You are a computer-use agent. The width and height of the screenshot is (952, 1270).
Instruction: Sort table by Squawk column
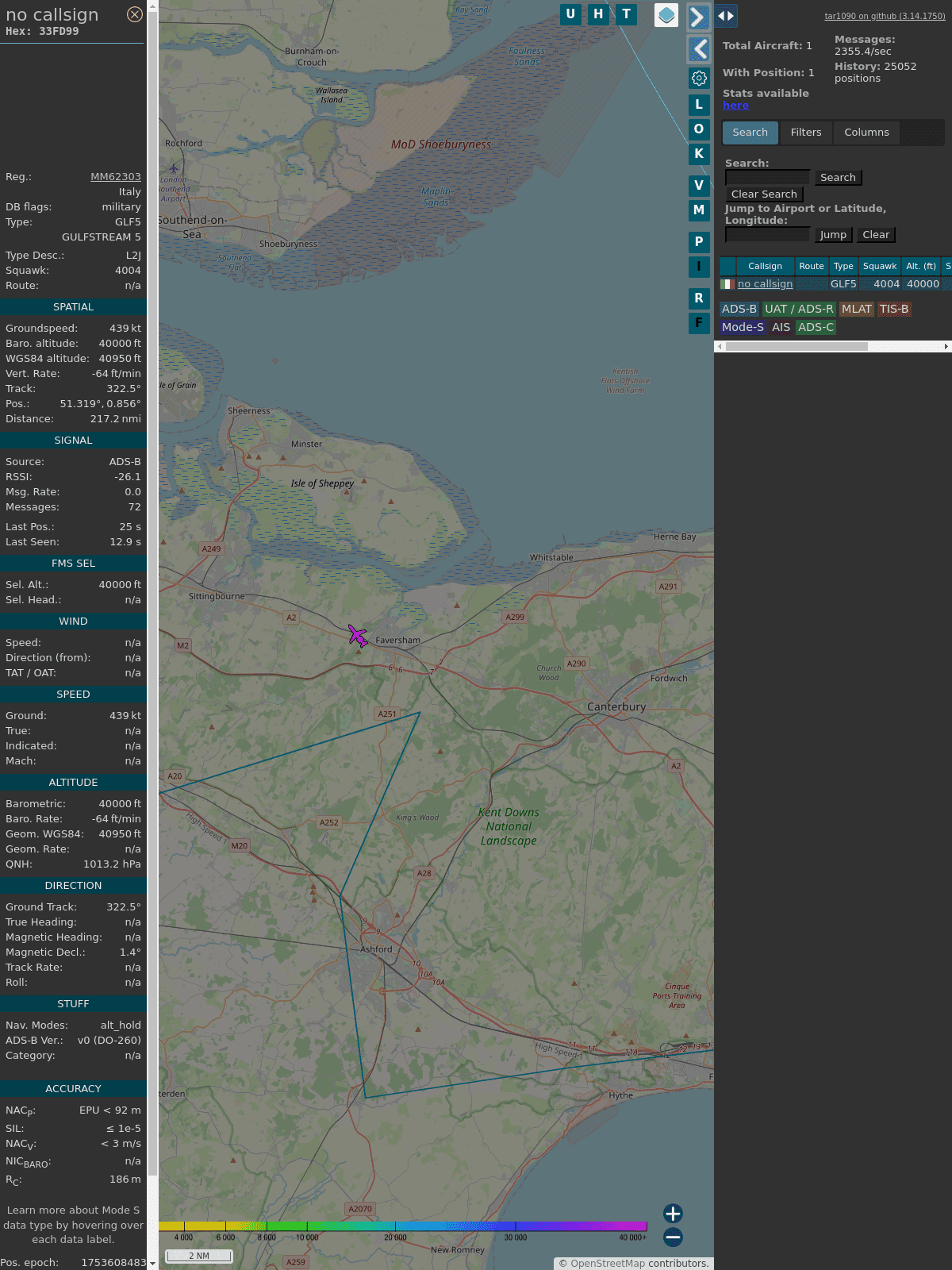(x=880, y=267)
